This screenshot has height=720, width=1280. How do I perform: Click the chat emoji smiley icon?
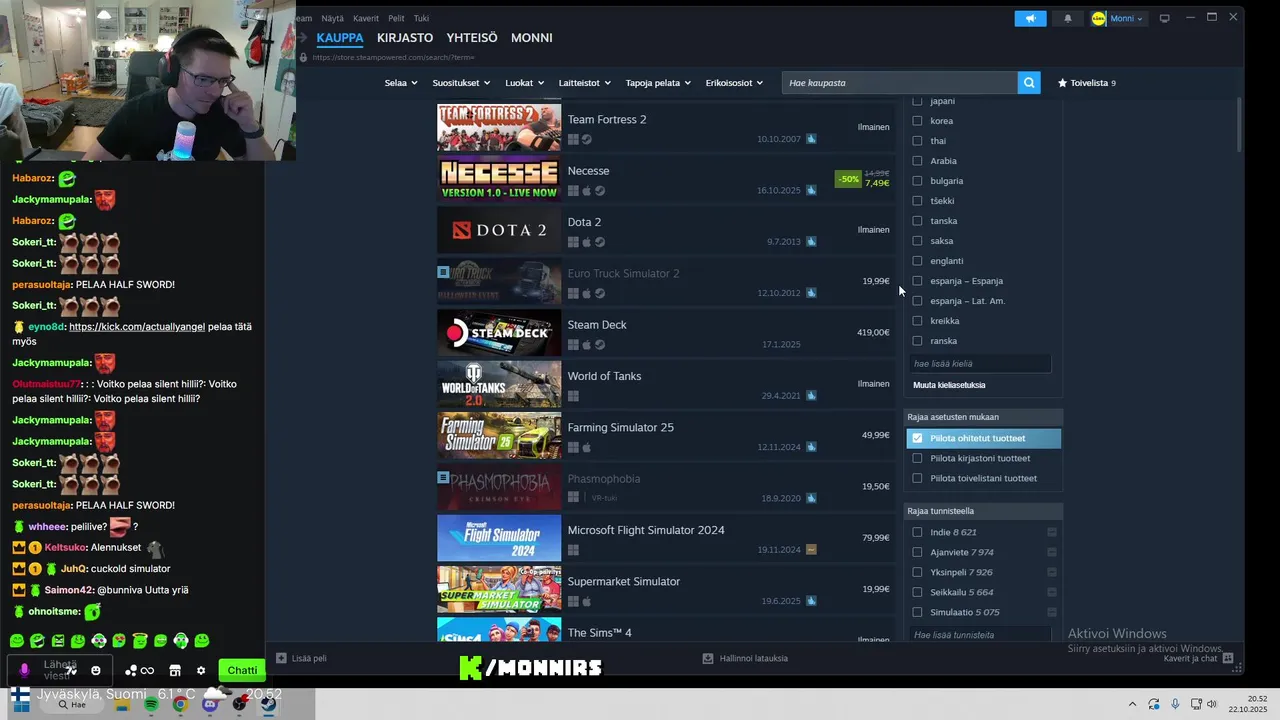(x=96, y=671)
